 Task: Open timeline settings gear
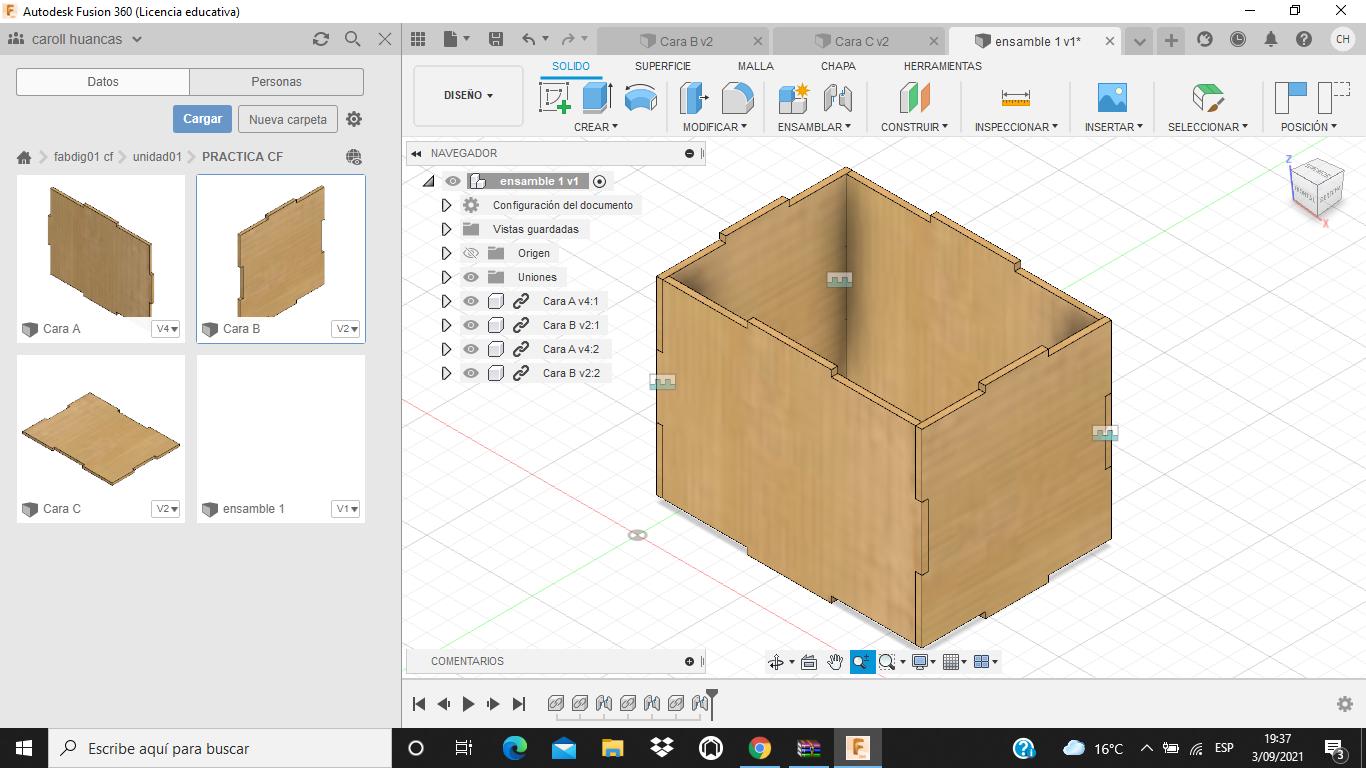coord(1345,704)
